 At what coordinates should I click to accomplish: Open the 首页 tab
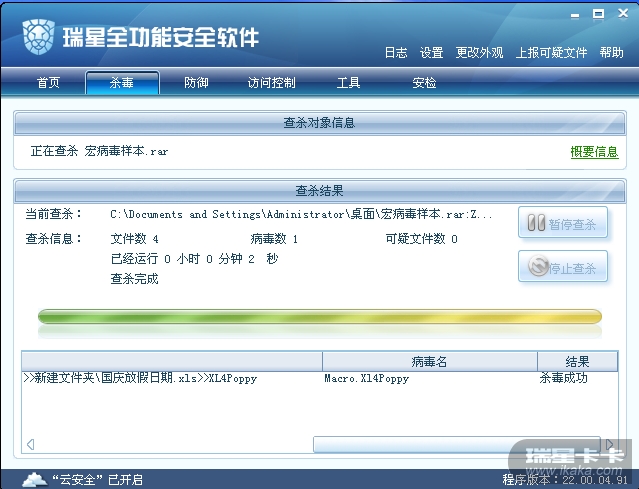pyautogui.click(x=48, y=83)
